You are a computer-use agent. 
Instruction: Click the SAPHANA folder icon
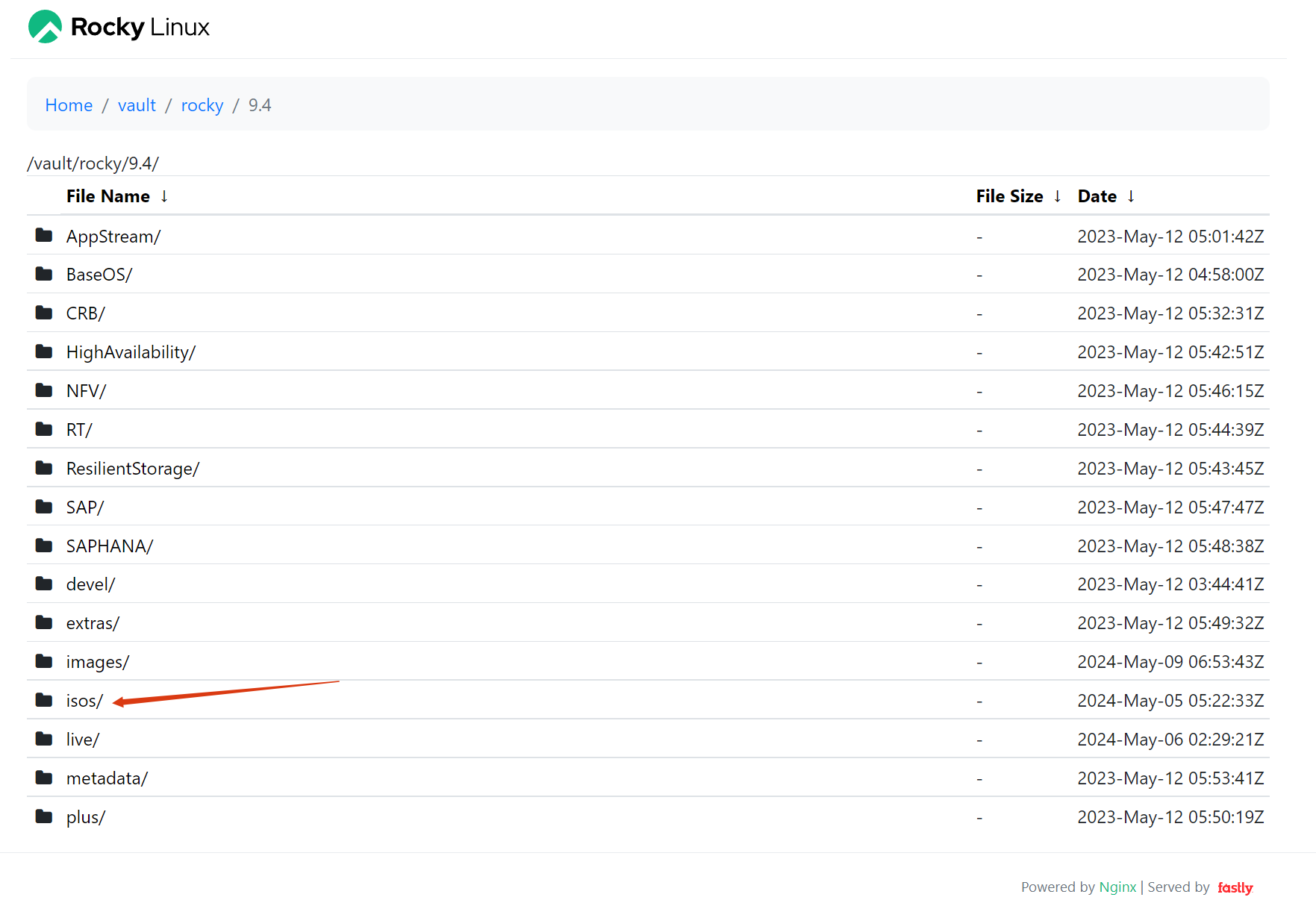point(44,546)
